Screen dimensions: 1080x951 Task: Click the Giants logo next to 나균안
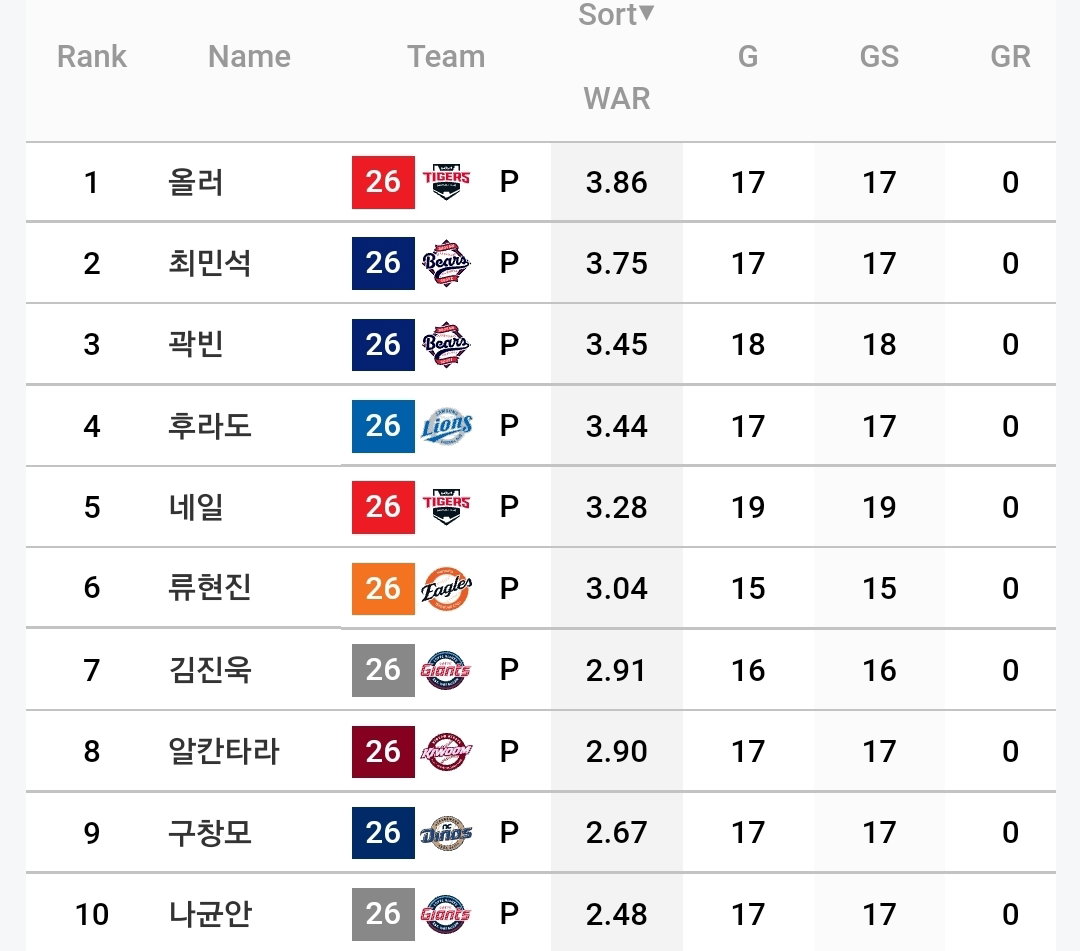click(x=446, y=914)
